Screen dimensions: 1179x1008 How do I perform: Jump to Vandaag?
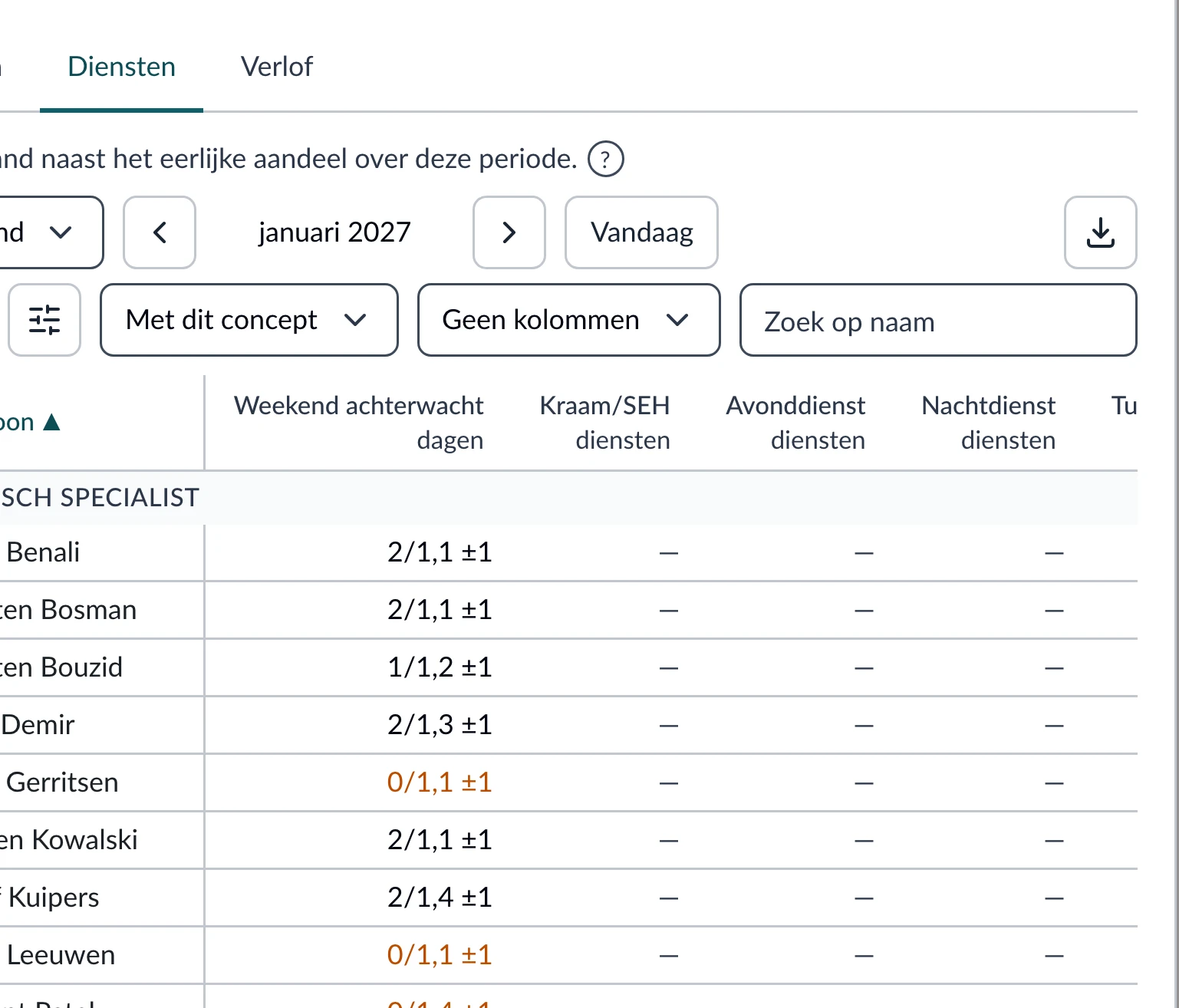coord(641,232)
